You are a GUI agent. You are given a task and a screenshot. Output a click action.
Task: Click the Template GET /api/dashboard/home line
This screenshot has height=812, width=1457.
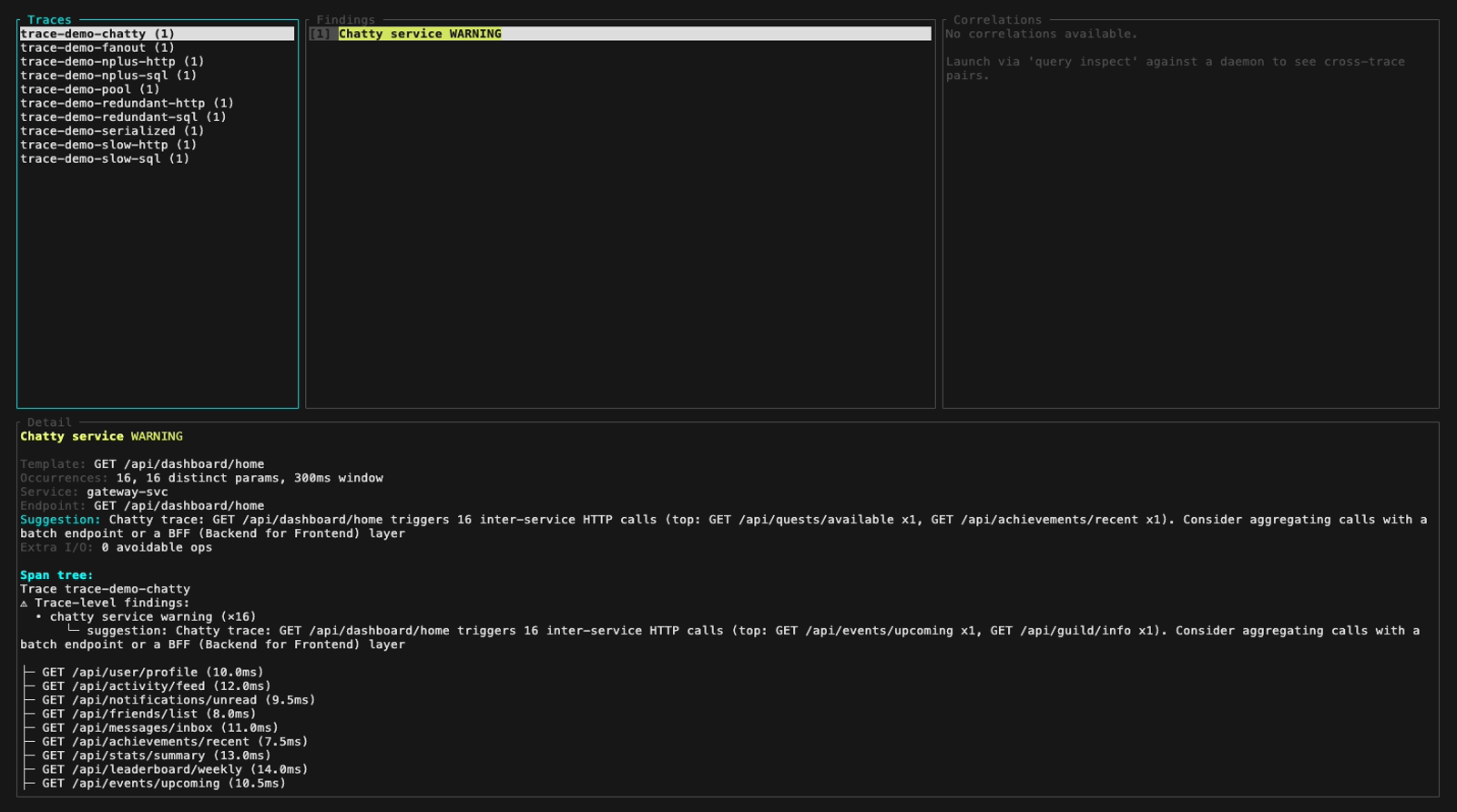click(x=142, y=464)
